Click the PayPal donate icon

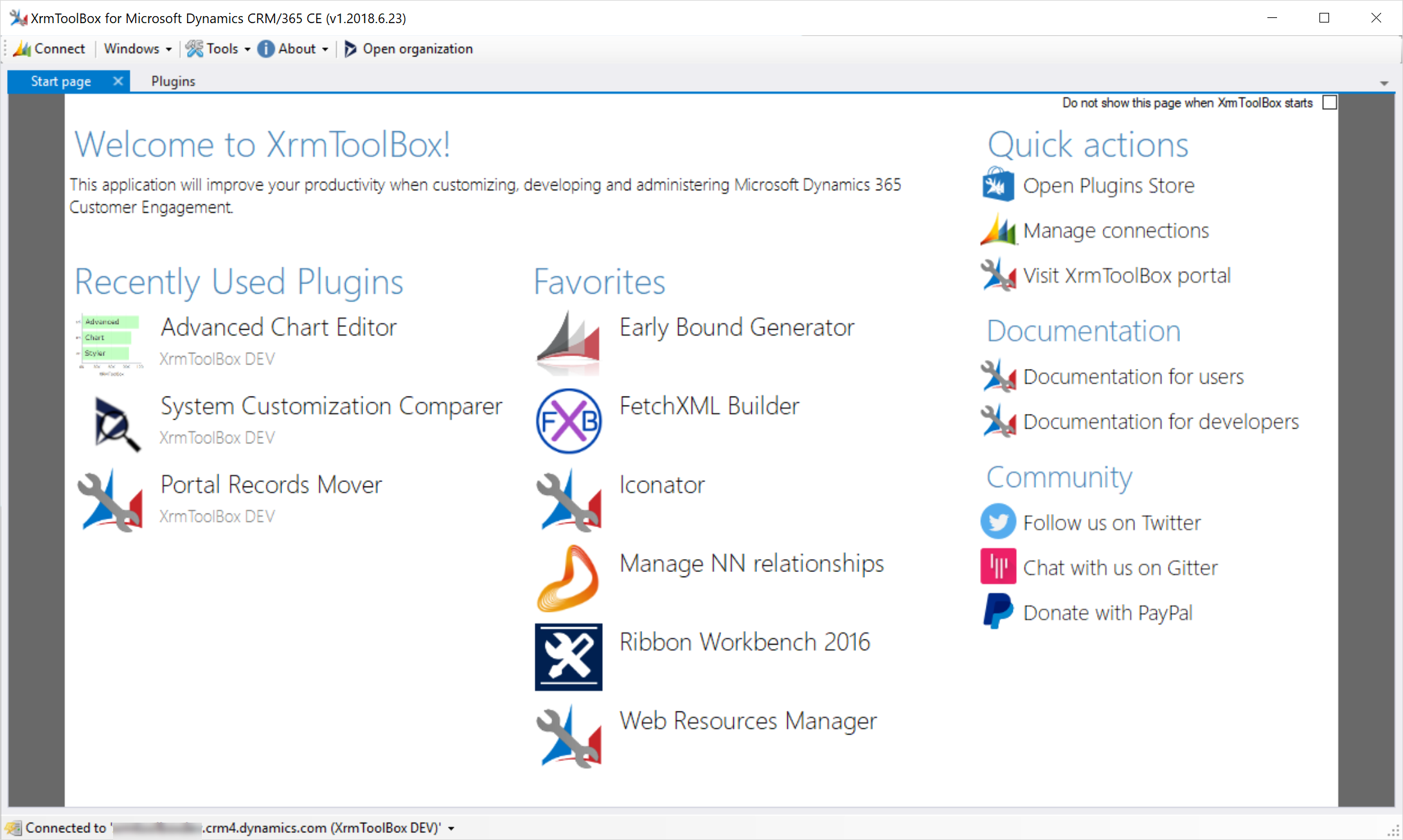pyautogui.click(x=998, y=612)
